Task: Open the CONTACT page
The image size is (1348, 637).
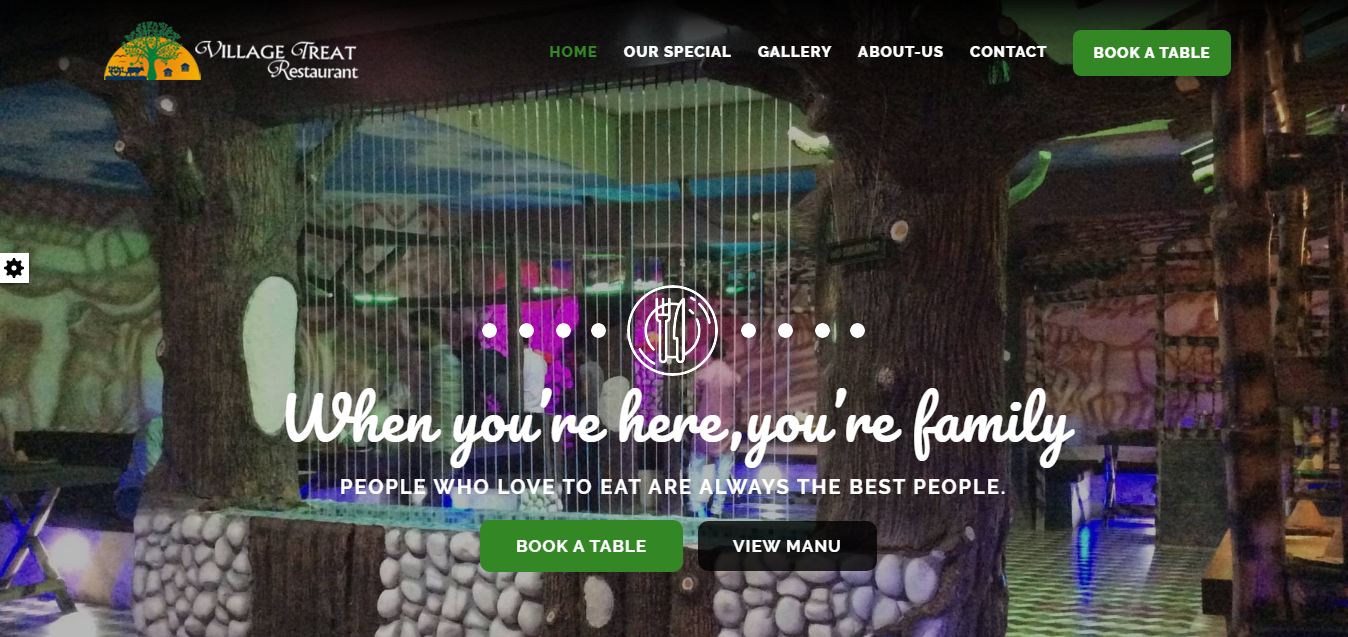Action: click(1008, 52)
